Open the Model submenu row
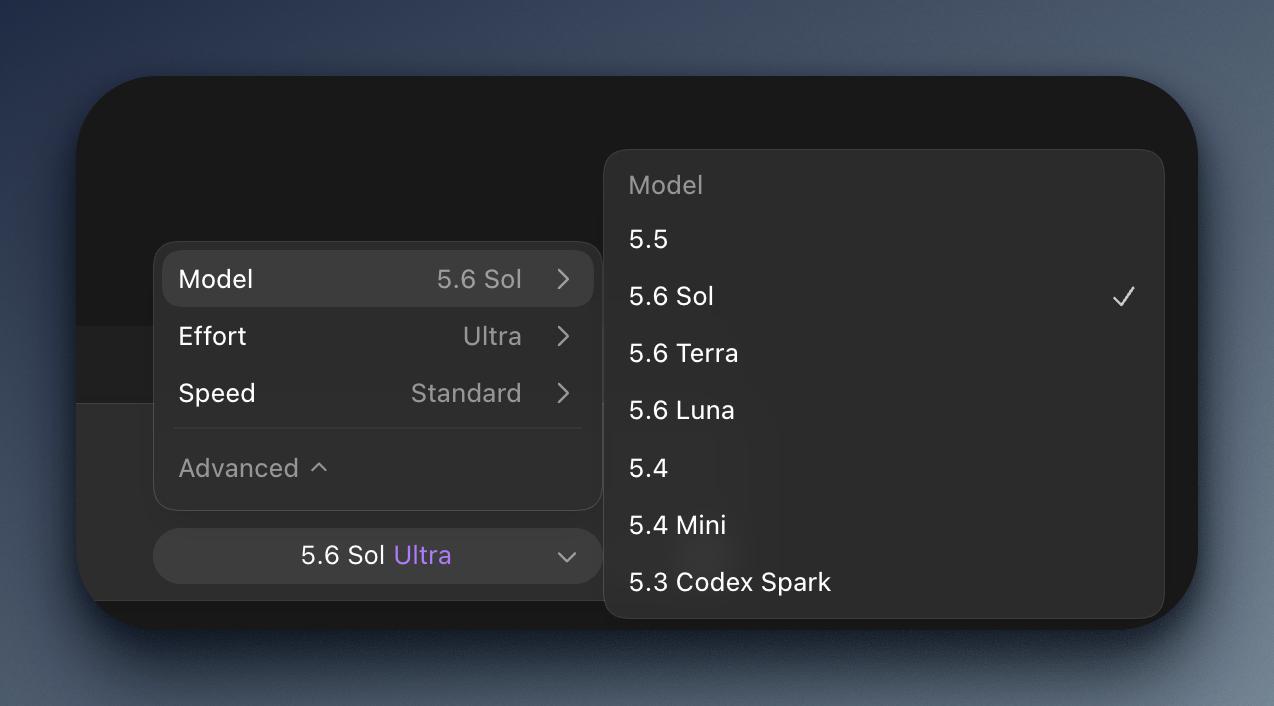This screenshot has width=1274, height=706. pyautogui.click(x=378, y=279)
